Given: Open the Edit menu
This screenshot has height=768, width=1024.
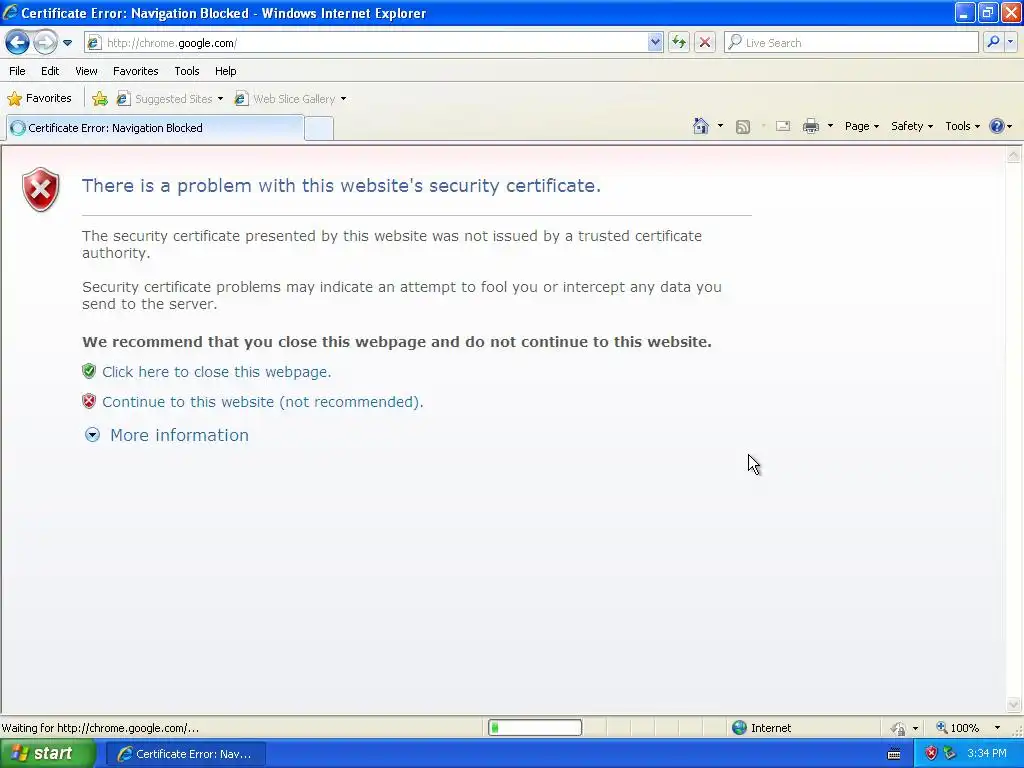Looking at the screenshot, I should pos(50,71).
